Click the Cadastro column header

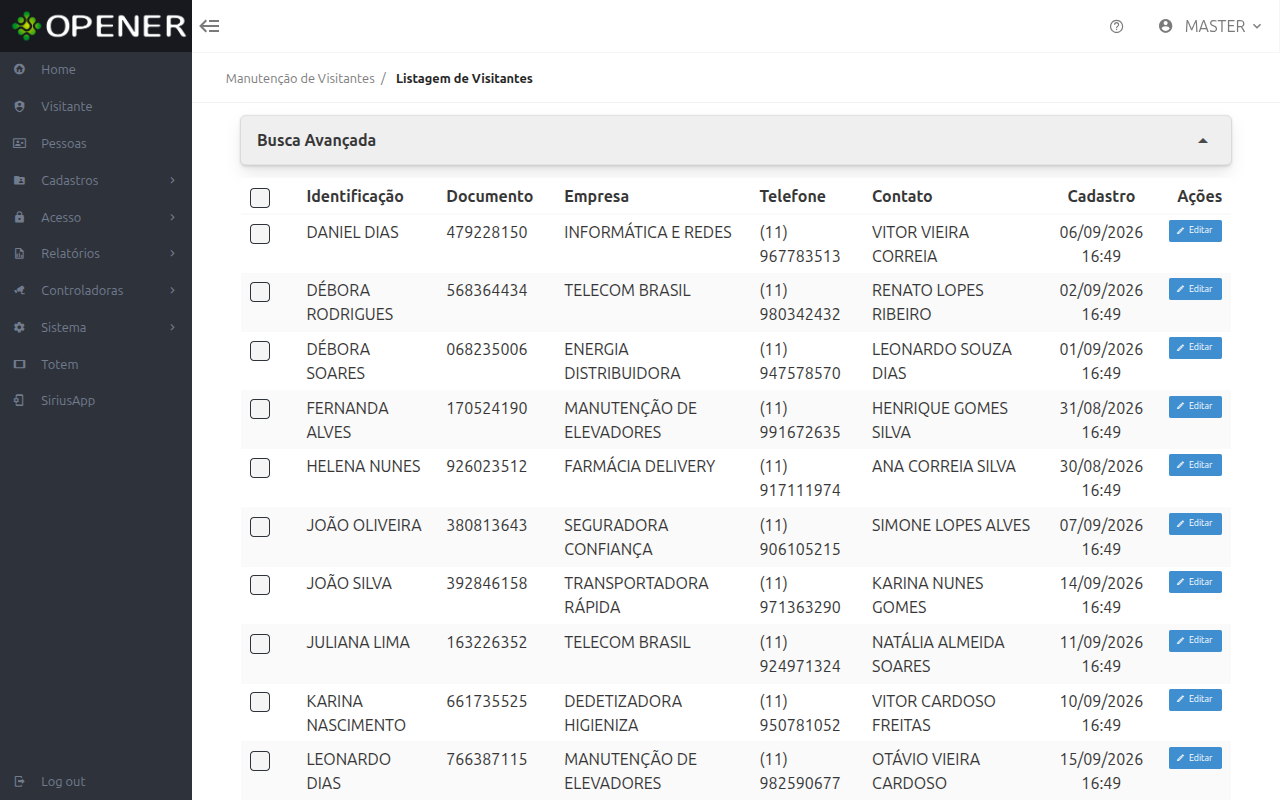(1101, 197)
